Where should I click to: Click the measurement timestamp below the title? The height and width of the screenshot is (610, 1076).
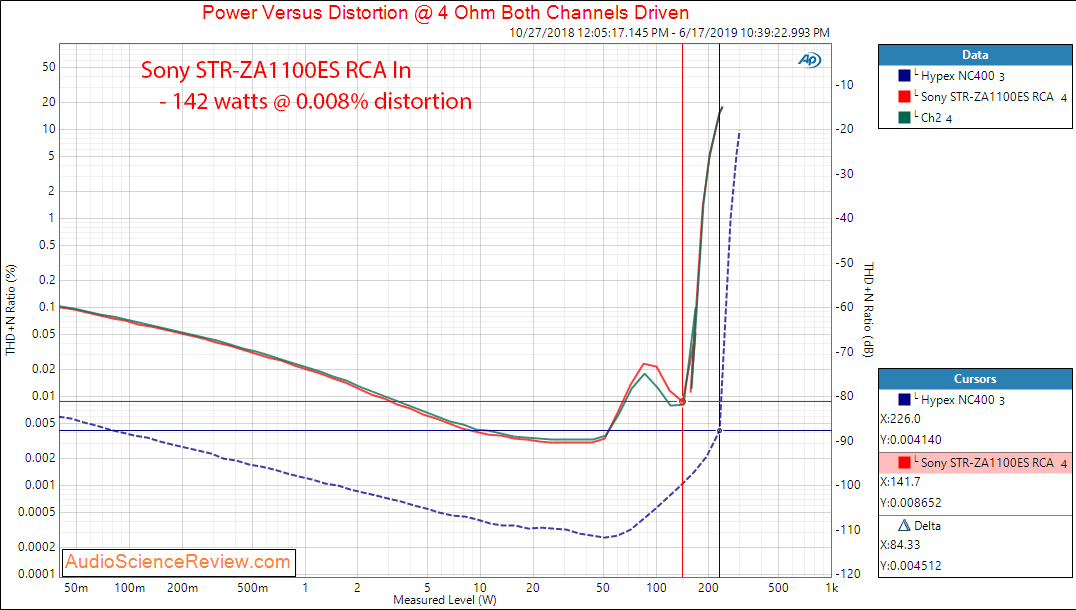[x=669, y=32]
